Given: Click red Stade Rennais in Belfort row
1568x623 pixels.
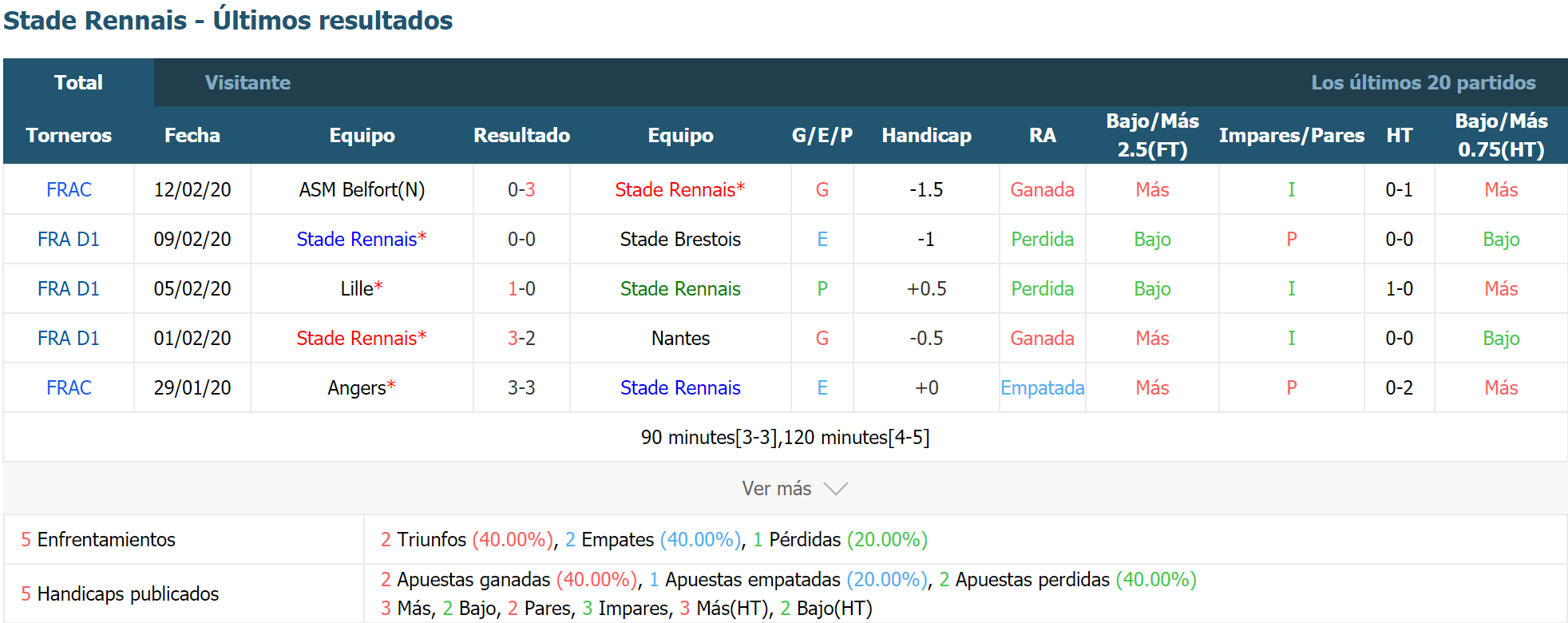Looking at the screenshot, I should point(675,189).
